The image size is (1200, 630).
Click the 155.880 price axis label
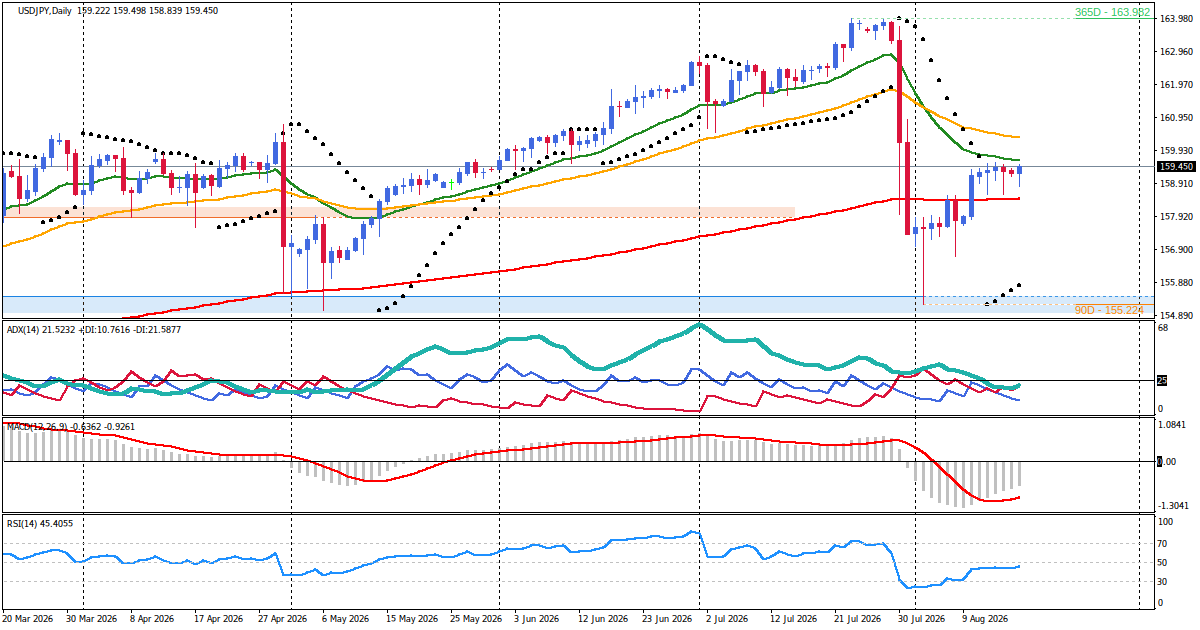[x=1177, y=283]
